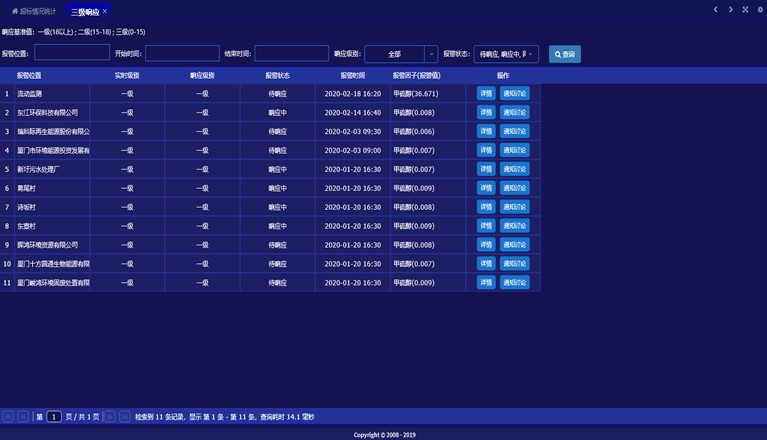767x440 pixels.
Task: Click the 报警位置 input field
Action: [72, 53]
